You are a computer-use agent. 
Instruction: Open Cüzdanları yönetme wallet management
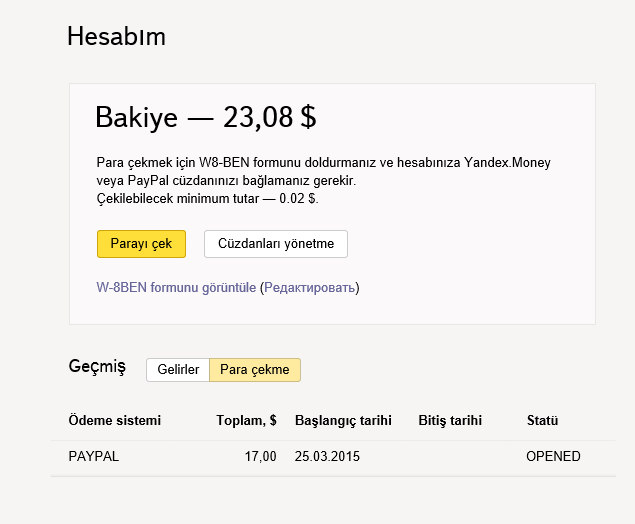[276, 244]
